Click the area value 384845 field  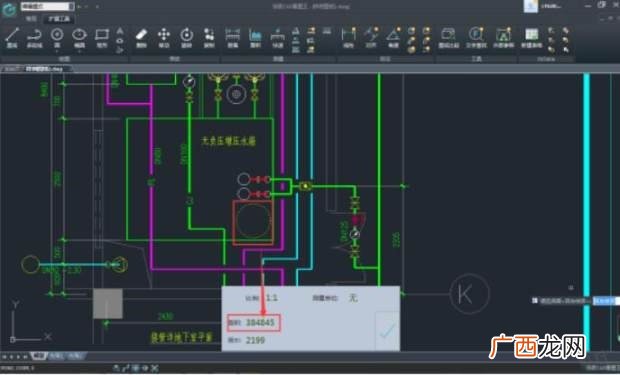click(x=254, y=323)
